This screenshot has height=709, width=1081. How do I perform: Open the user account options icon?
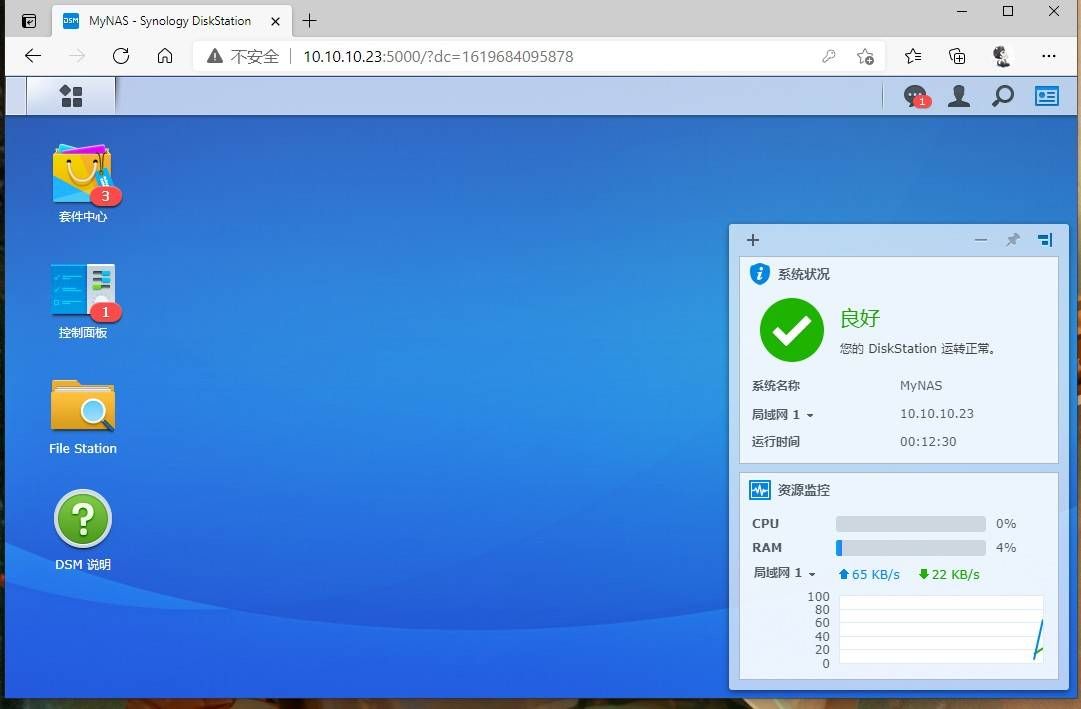point(958,96)
